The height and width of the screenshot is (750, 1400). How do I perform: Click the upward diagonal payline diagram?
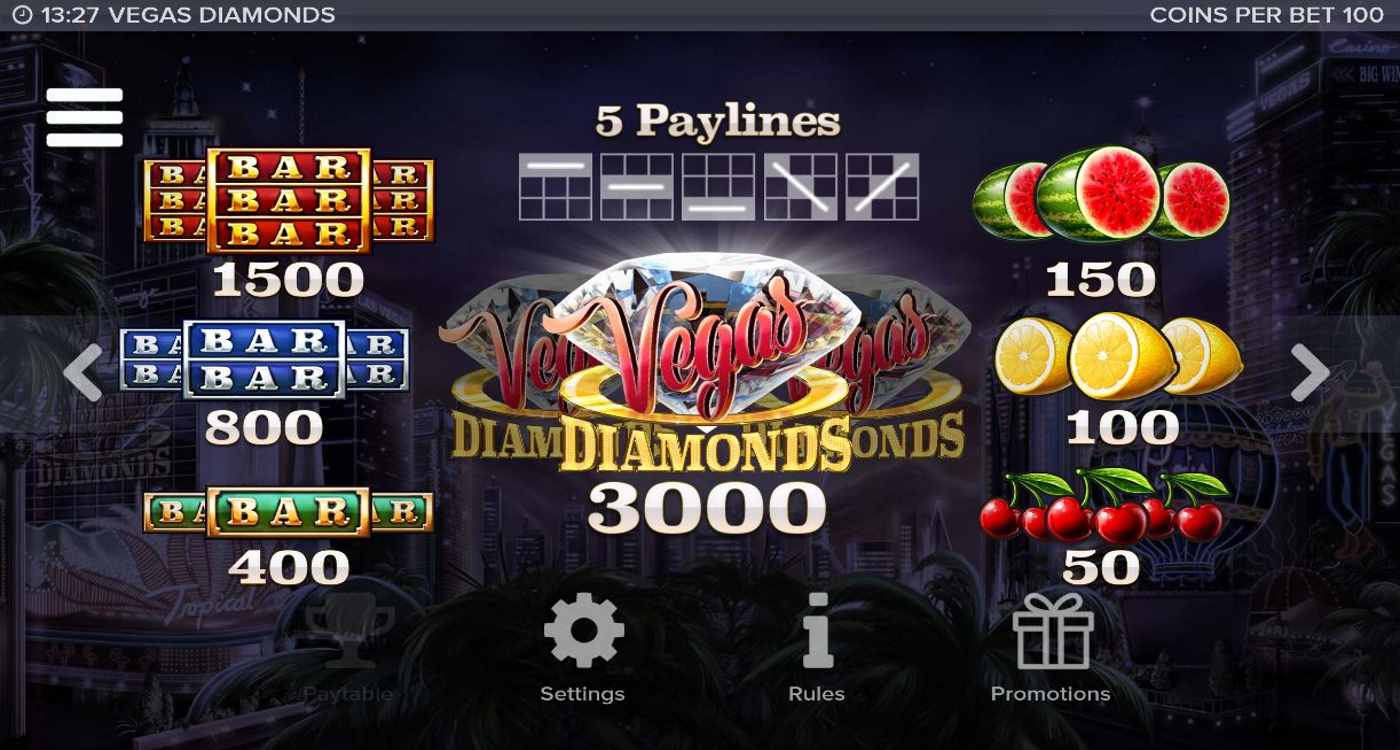click(x=882, y=186)
